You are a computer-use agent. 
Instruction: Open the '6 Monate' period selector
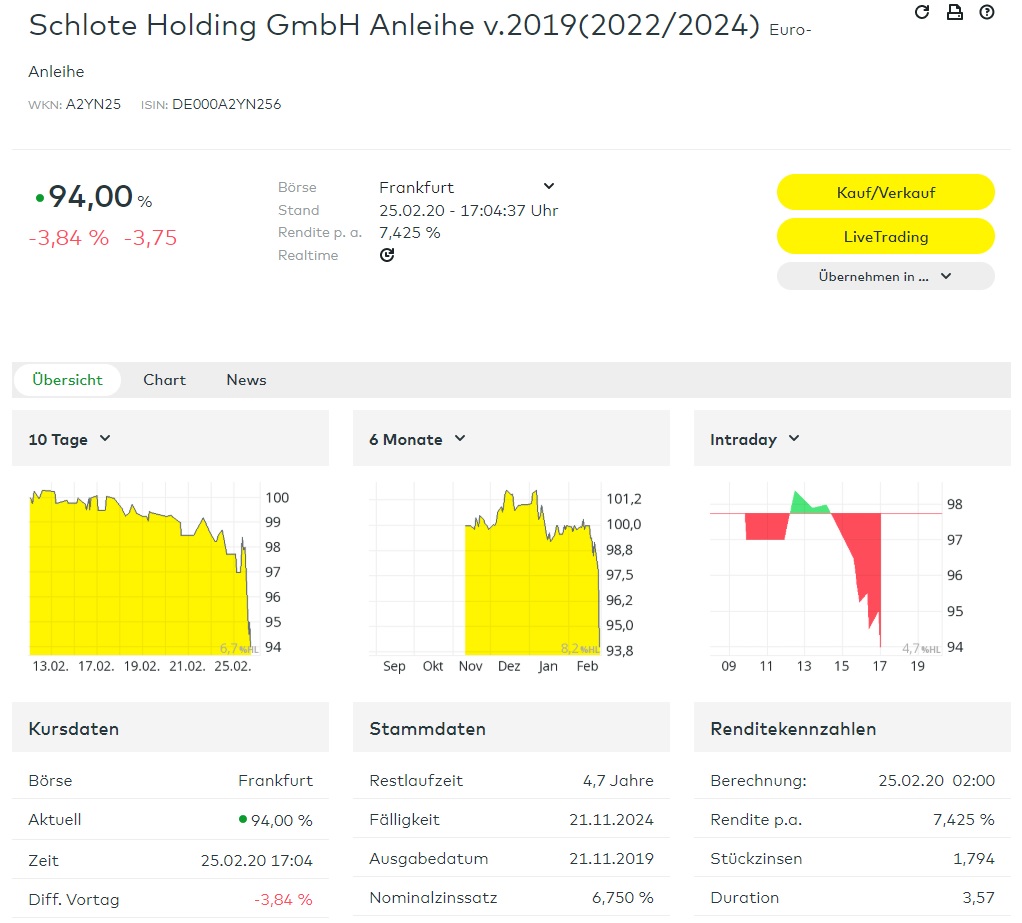click(417, 439)
